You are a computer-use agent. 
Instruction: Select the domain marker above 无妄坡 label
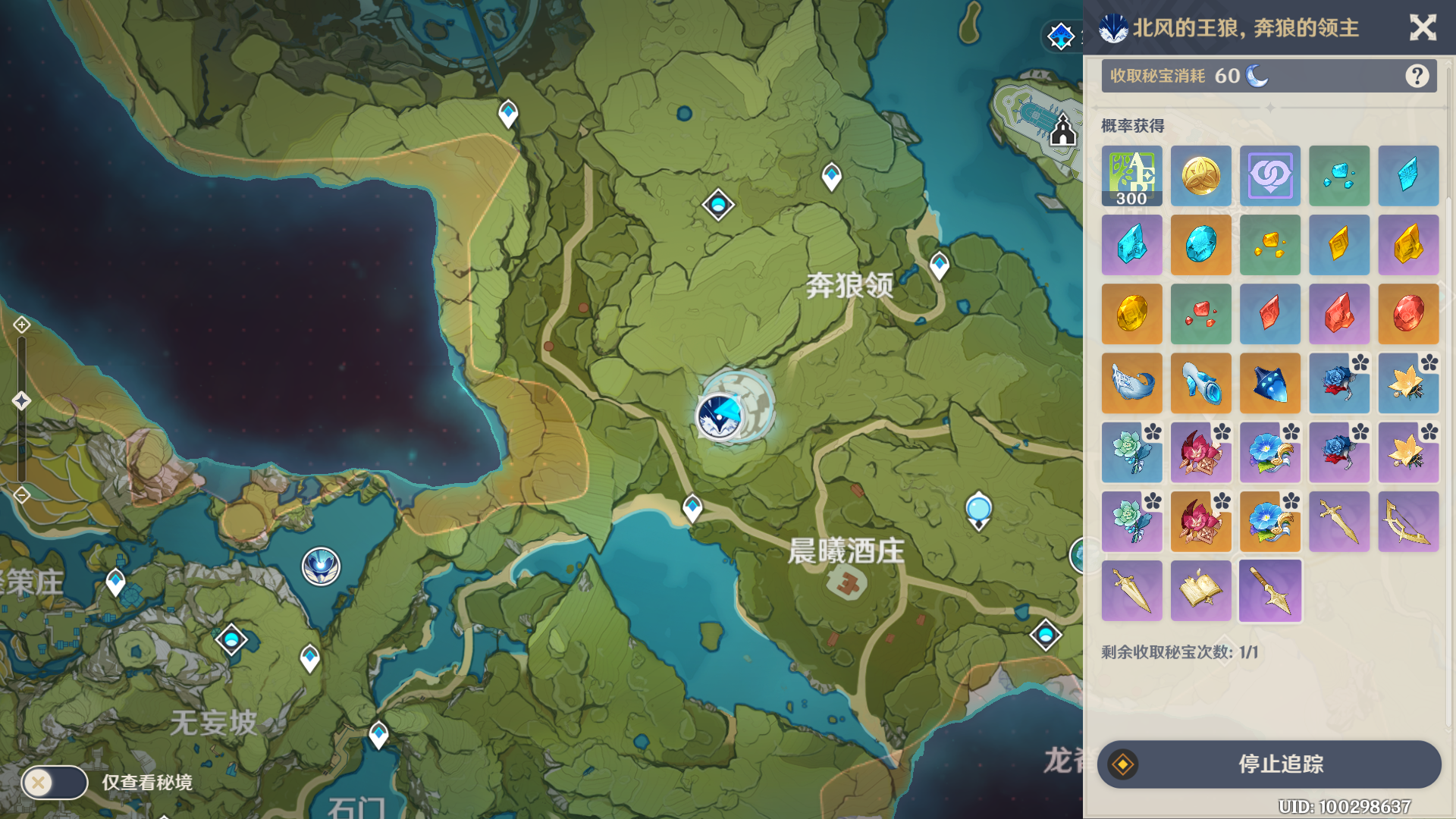pyautogui.click(x=231, y=640)
